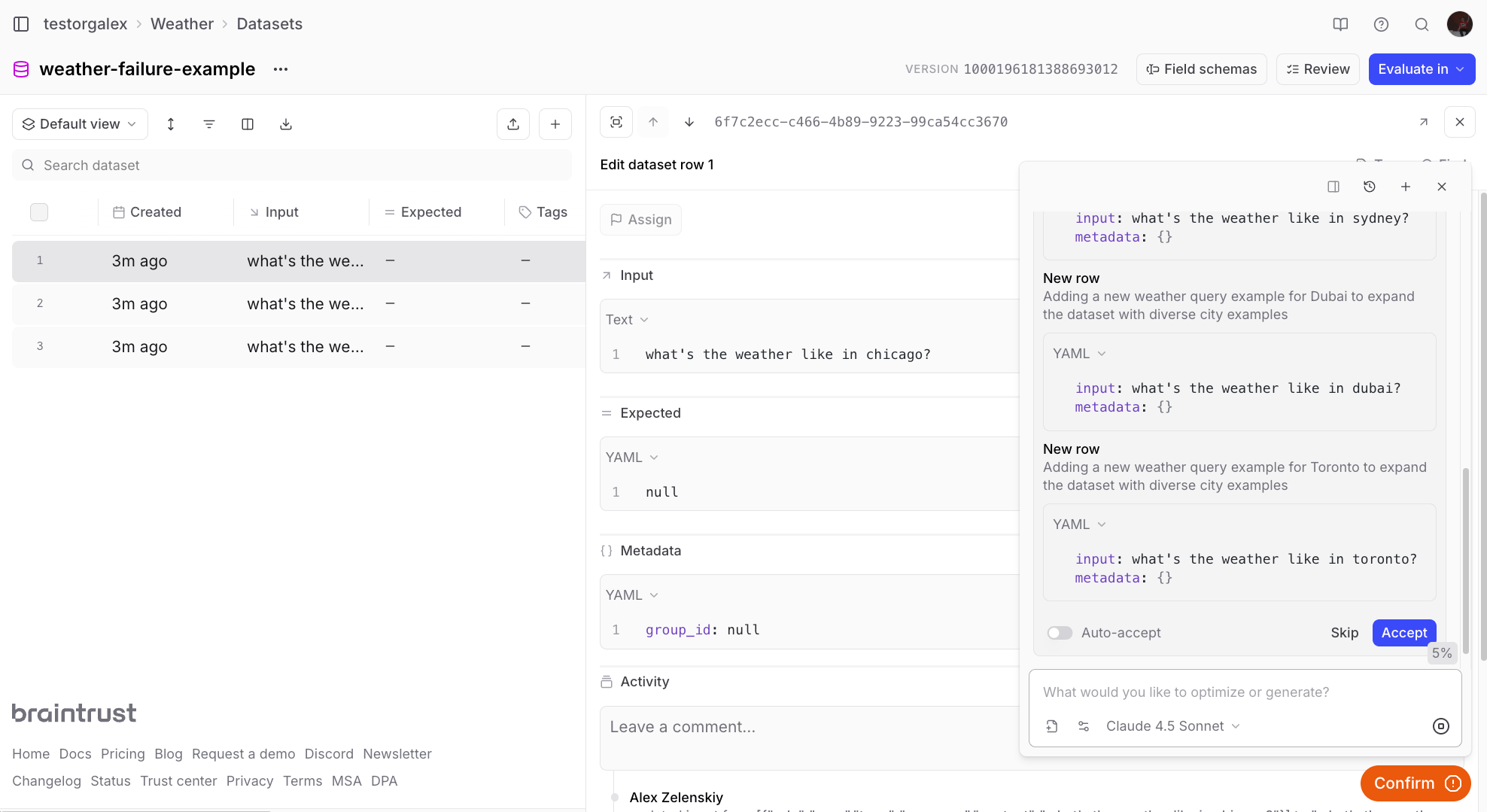Screen dimensions: 1487x812
Task: Sort by Created column header
Action: [x=147, y=212]
